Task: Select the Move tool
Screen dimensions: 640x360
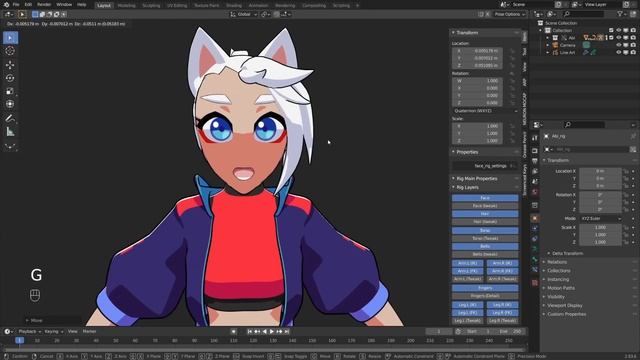Action: (x=10, y=64)
